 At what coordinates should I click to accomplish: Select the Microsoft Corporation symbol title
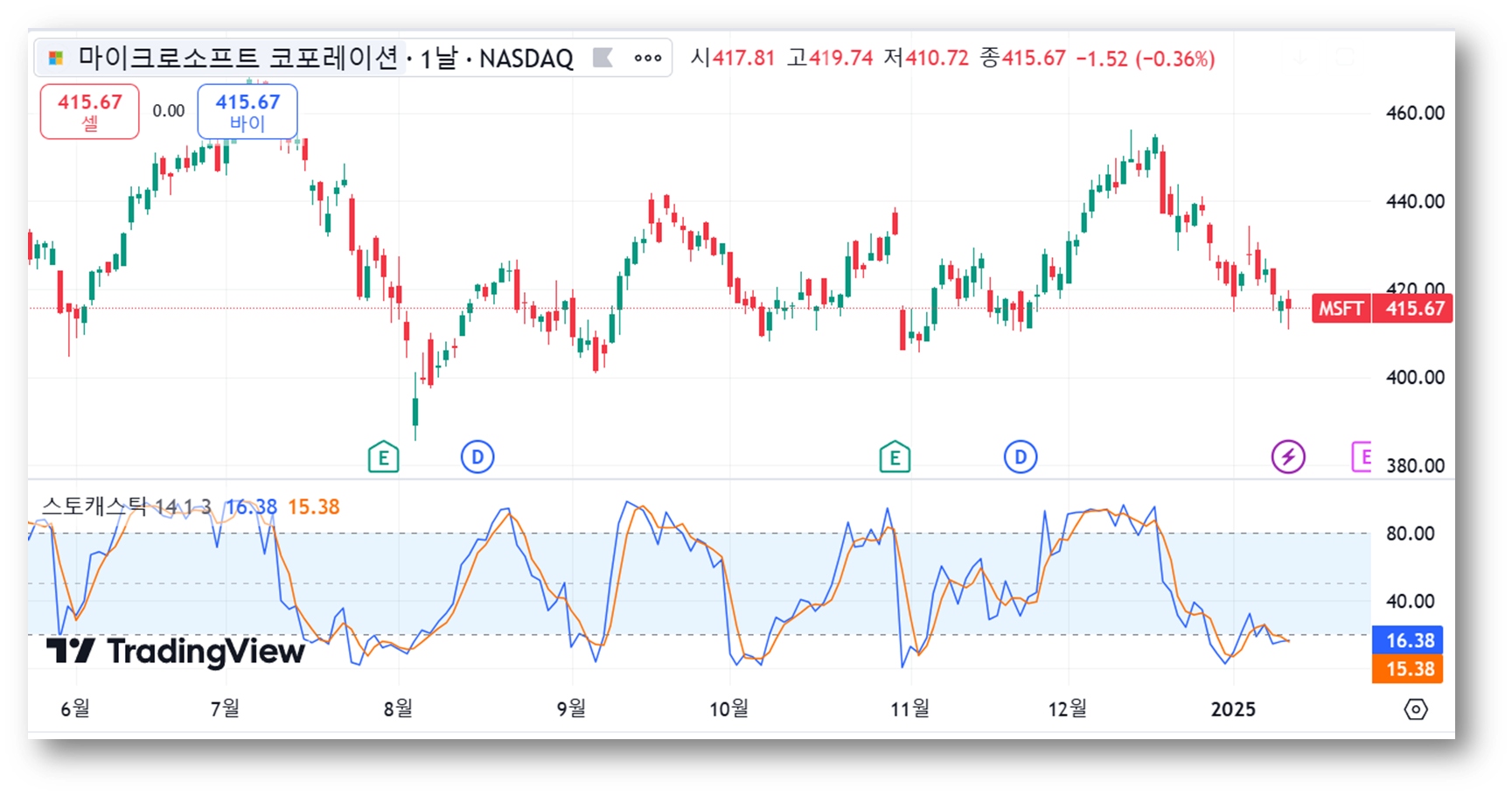coord(238,58)
